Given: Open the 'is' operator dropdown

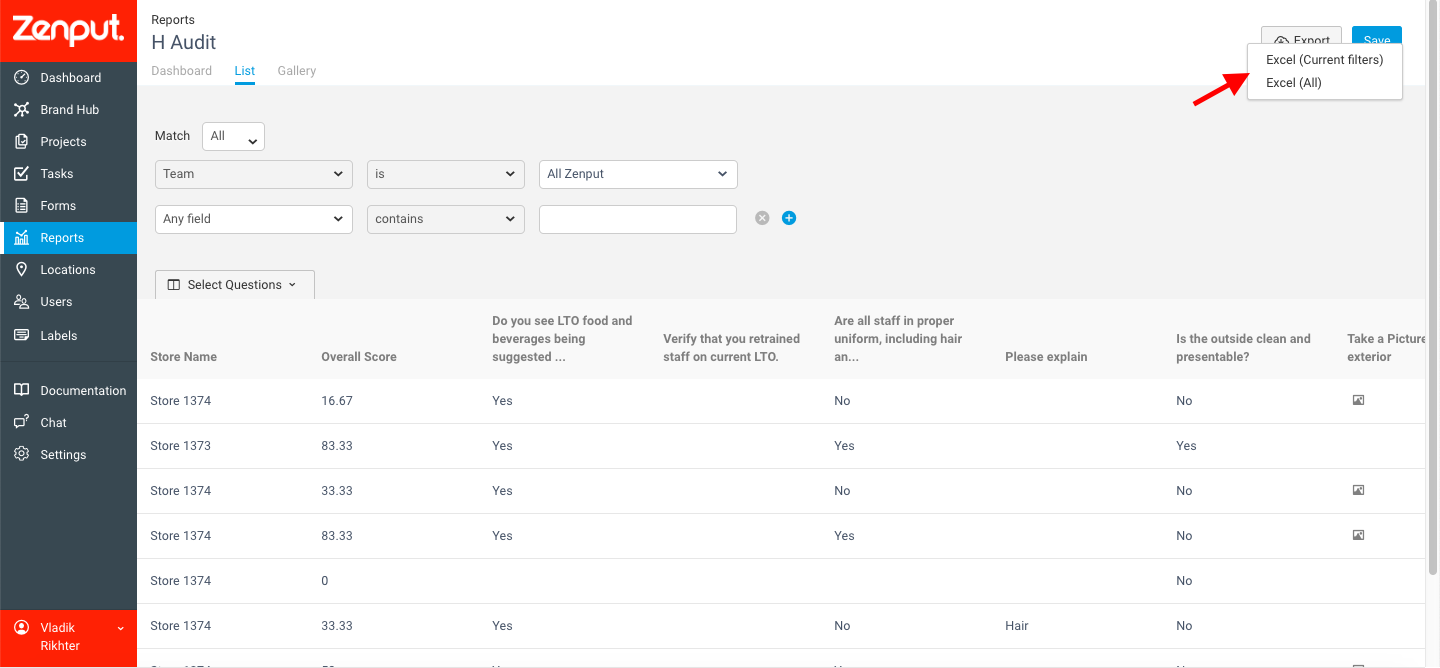Looking at the screenshot, I should coord(446,174).
